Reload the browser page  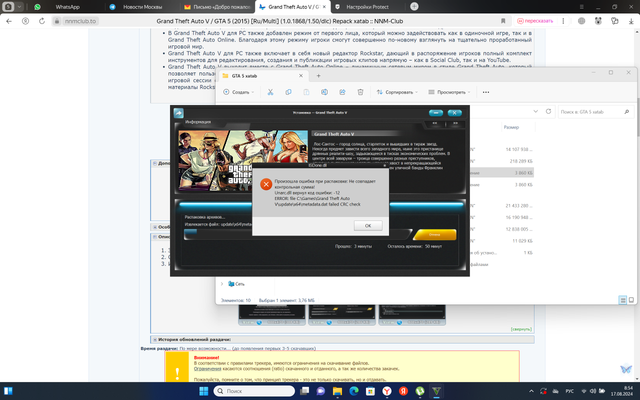(42, 21)
